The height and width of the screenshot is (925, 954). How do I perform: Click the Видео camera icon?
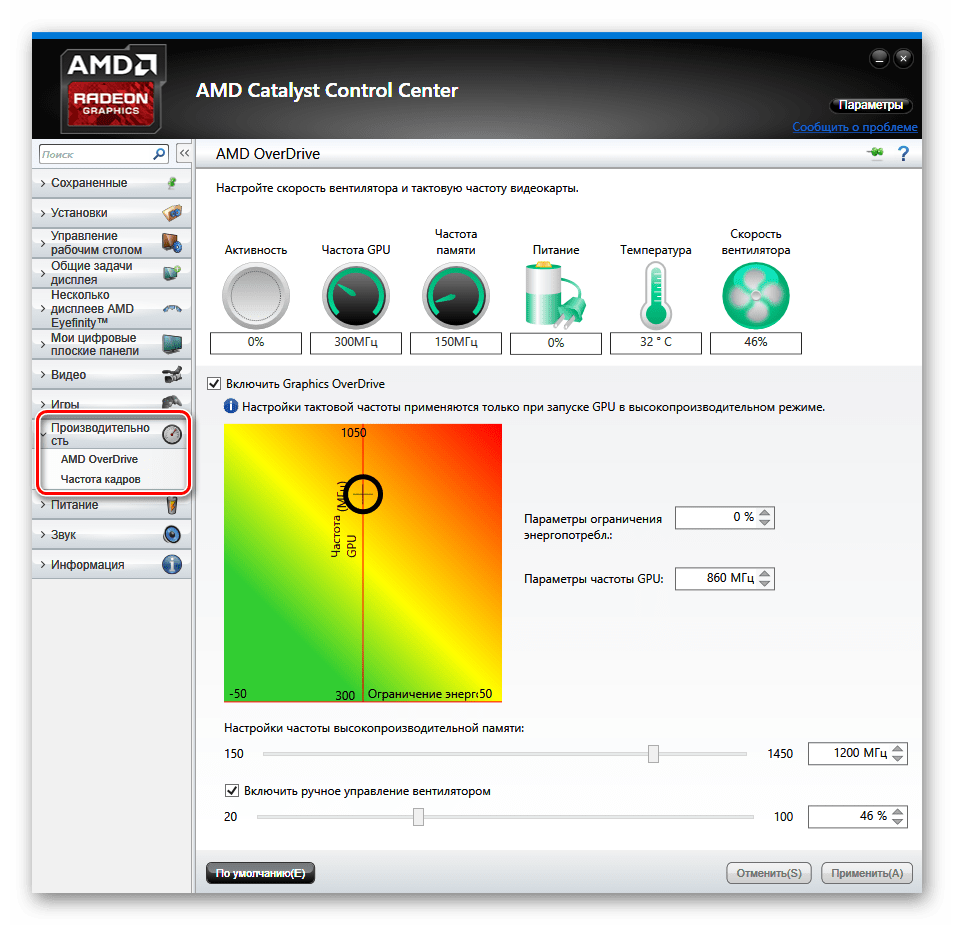172,374
